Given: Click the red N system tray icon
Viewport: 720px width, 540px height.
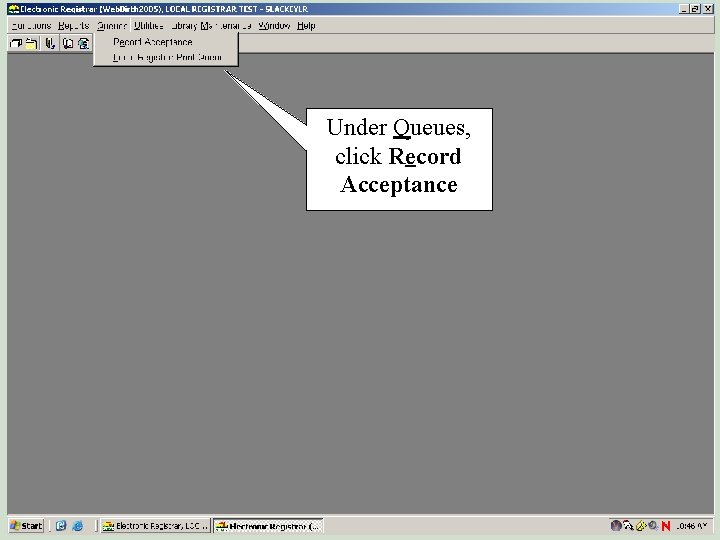Looking at the screenshot, I should pos(666,526).
